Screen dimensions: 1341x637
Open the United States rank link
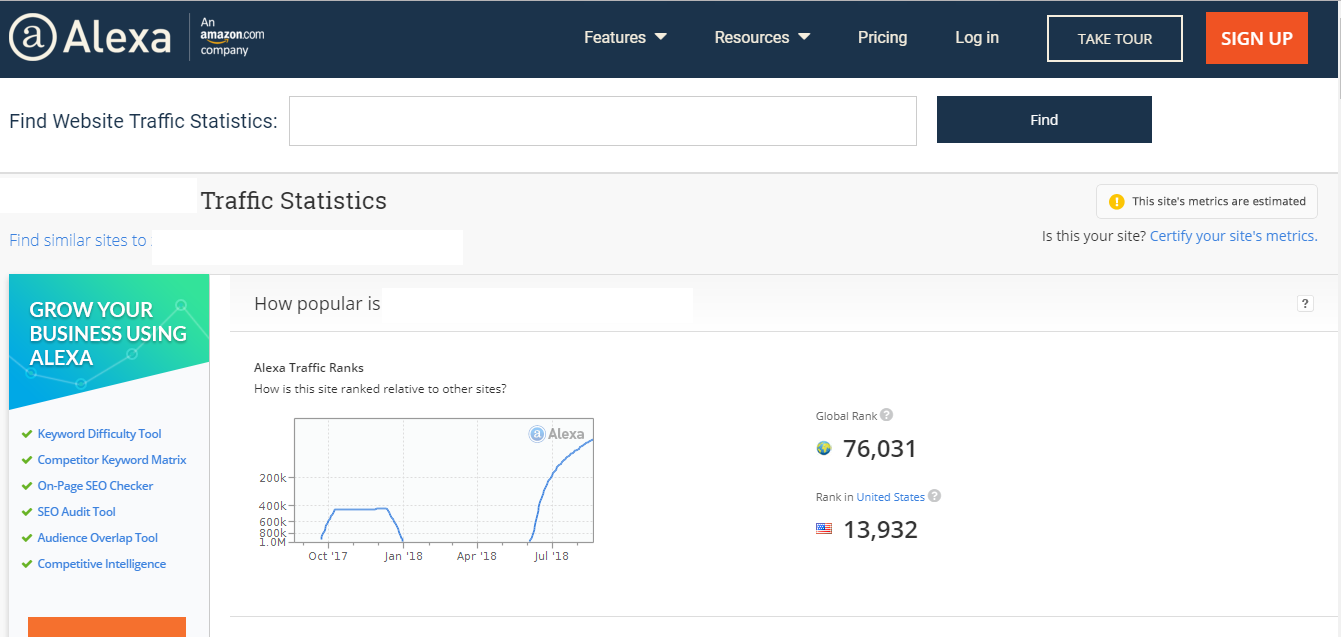click(893, 496)
